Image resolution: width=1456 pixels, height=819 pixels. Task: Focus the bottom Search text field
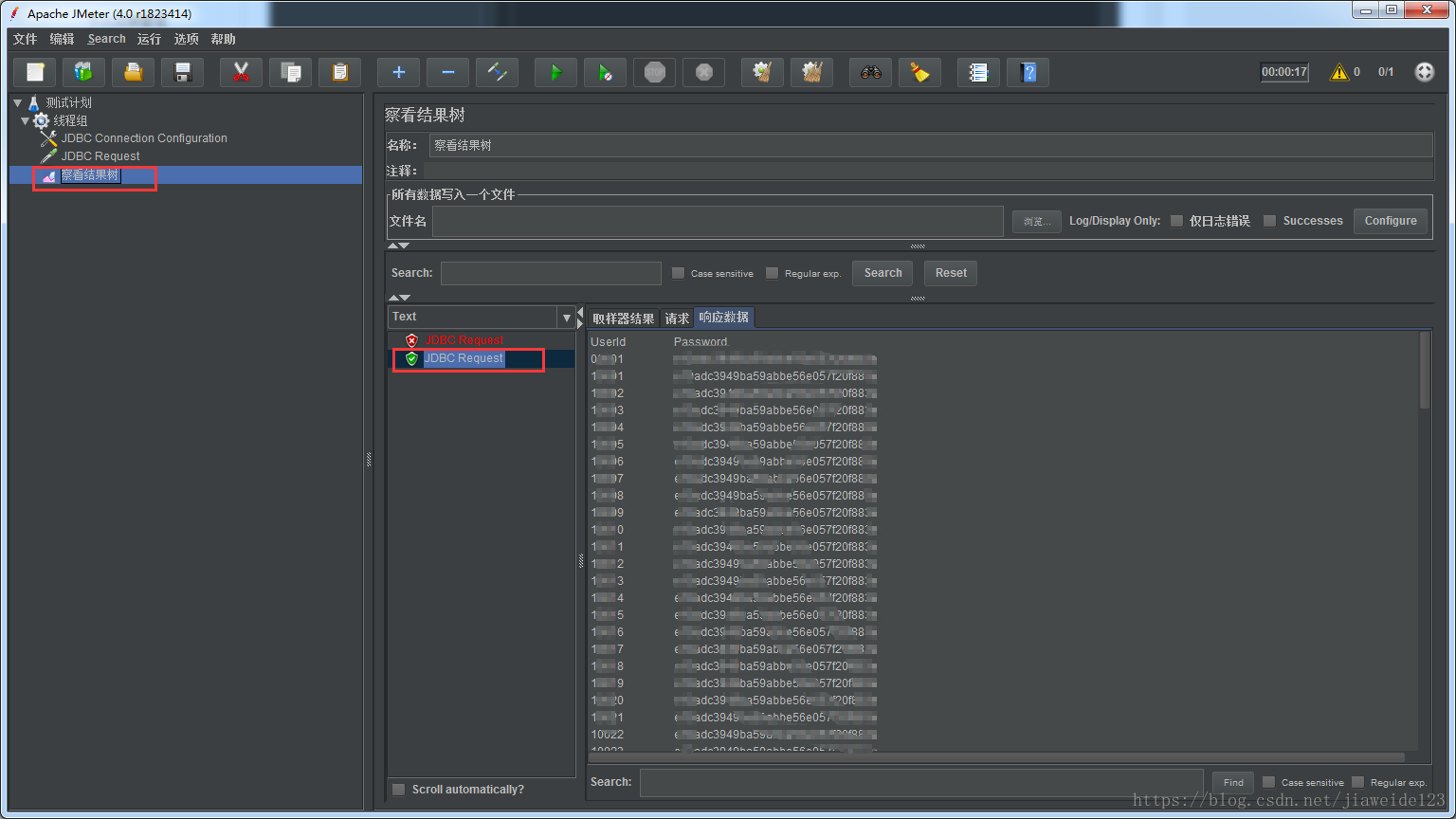pyautogui.click(x=921, y=782)
